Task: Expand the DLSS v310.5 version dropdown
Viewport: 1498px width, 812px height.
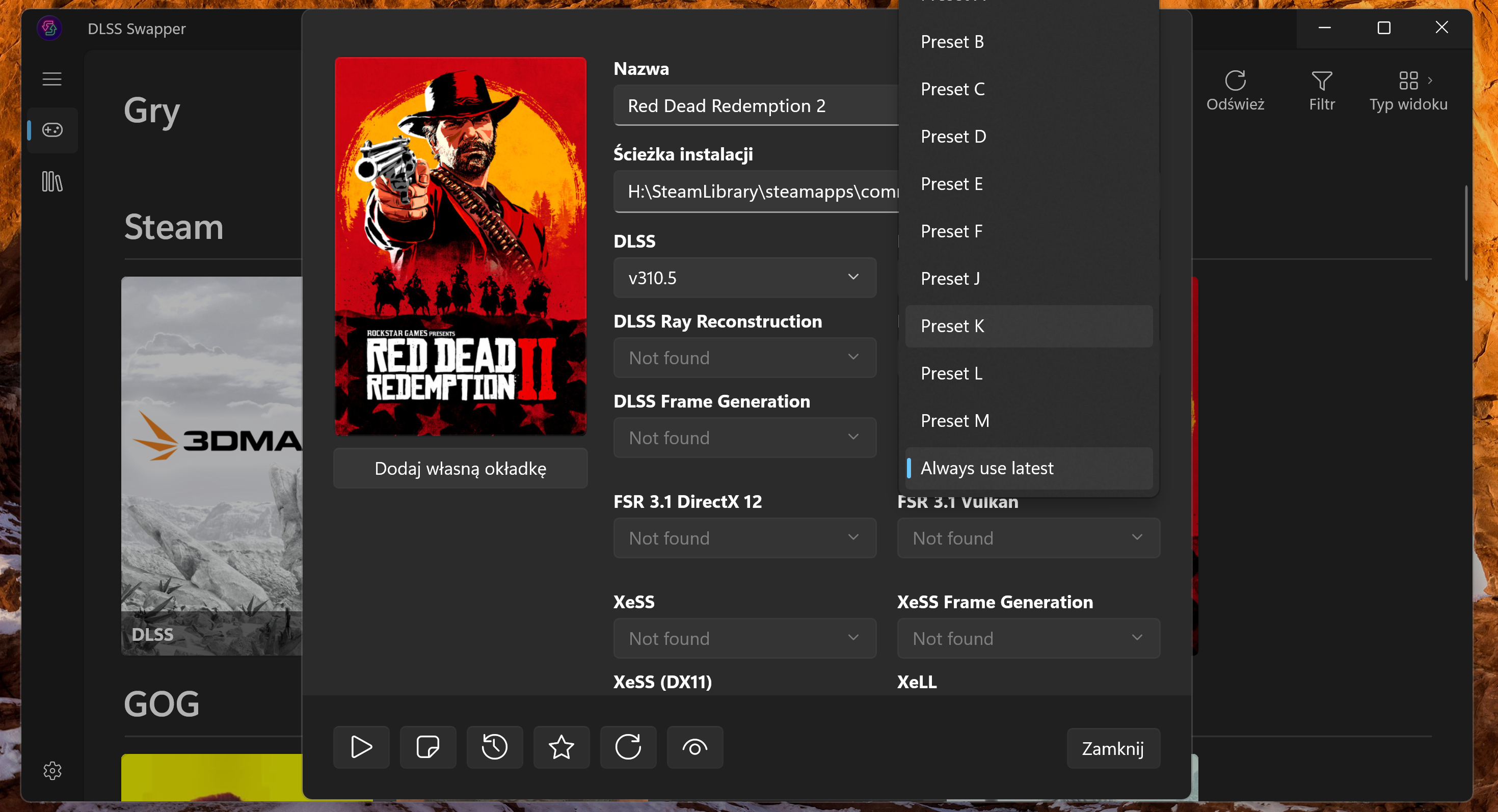Action: 744,278
